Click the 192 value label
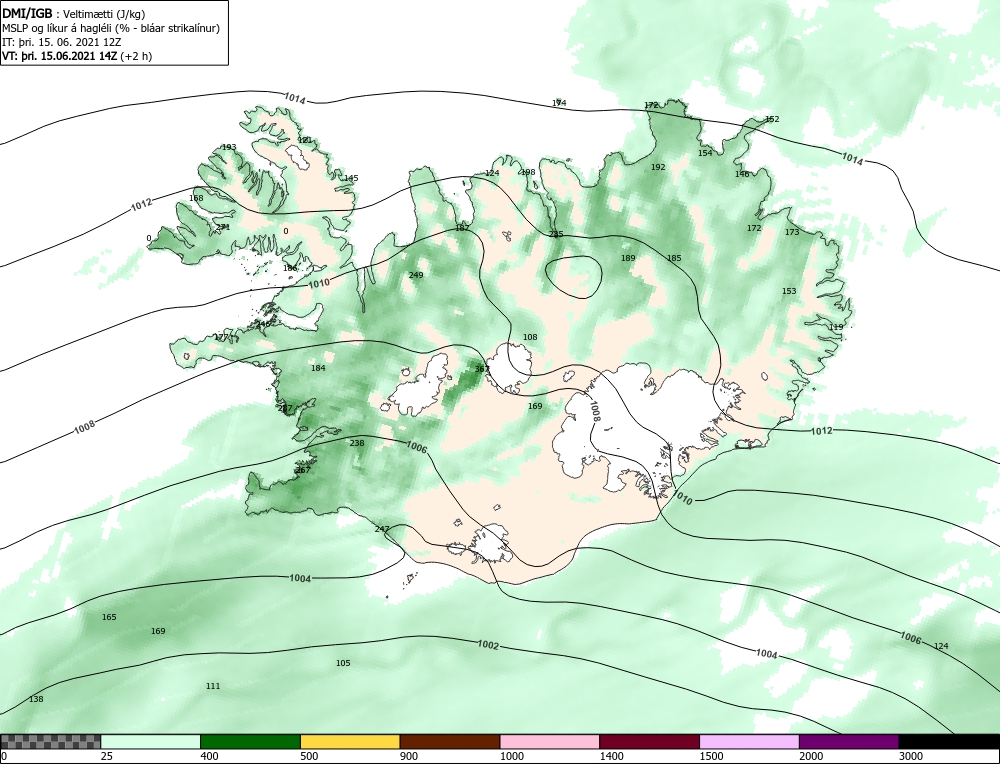 (658, 167)
